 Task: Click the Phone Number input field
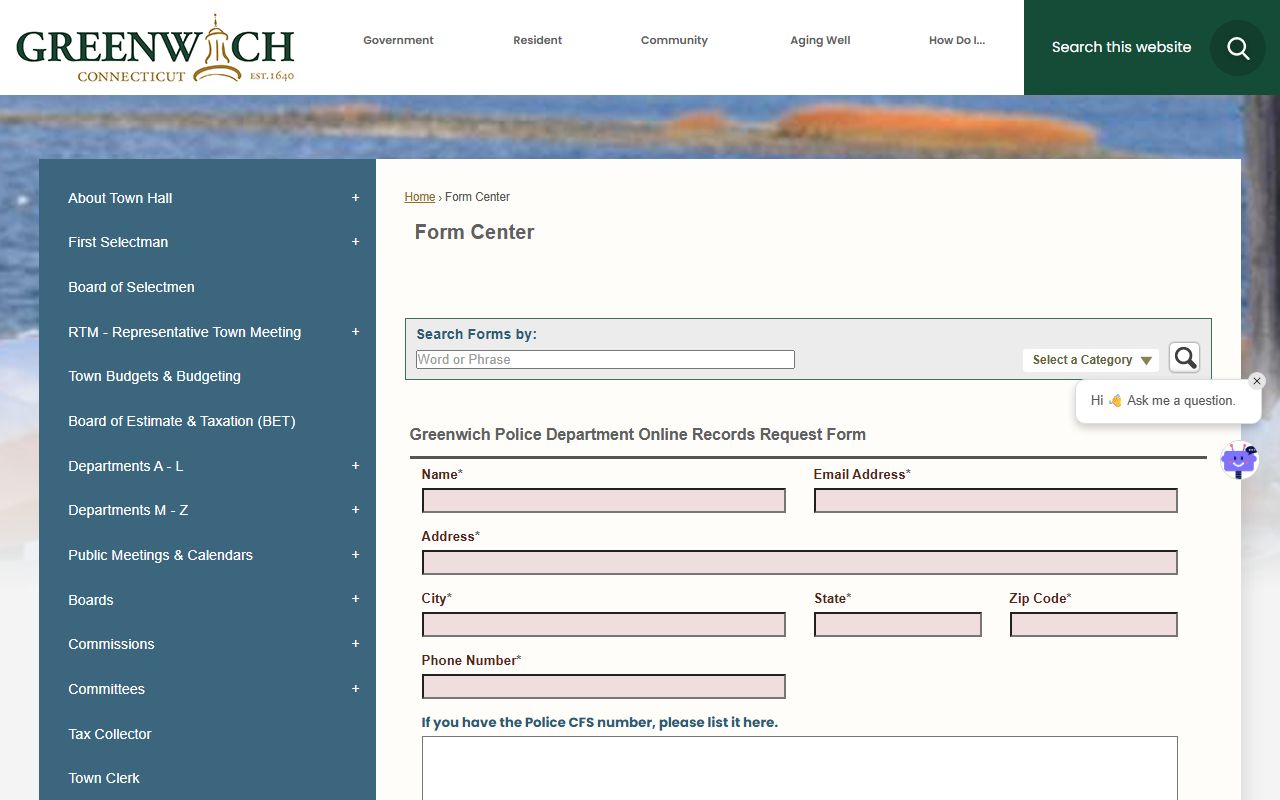pos(604,687)
